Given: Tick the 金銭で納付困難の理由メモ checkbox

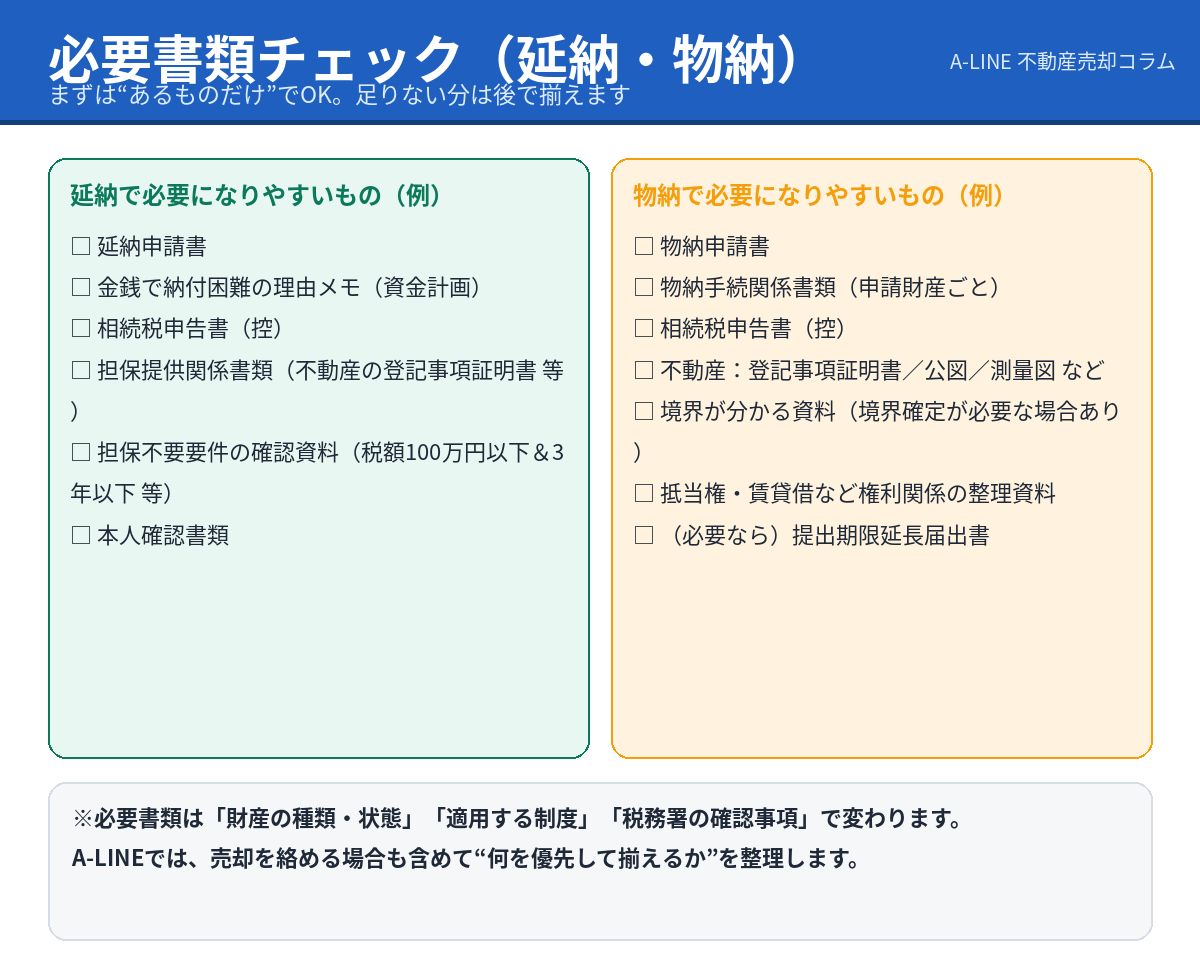Looking at the screenshot, I should [x=81, y=288].
